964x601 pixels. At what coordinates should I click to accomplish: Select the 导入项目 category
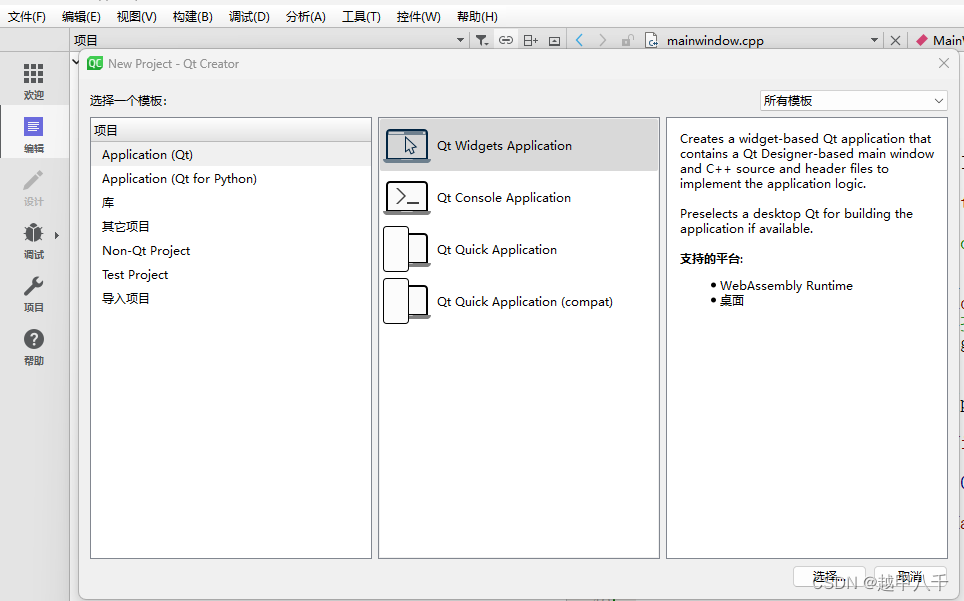pos(231,299)
